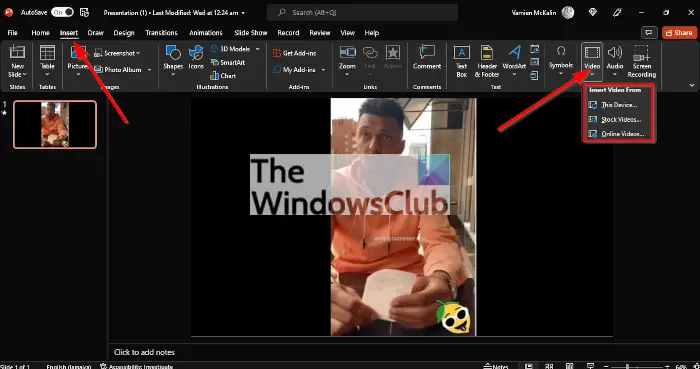Screen dimensions: 700x369
Task: Open the Symbols dropdown
Action: [561, 61]
